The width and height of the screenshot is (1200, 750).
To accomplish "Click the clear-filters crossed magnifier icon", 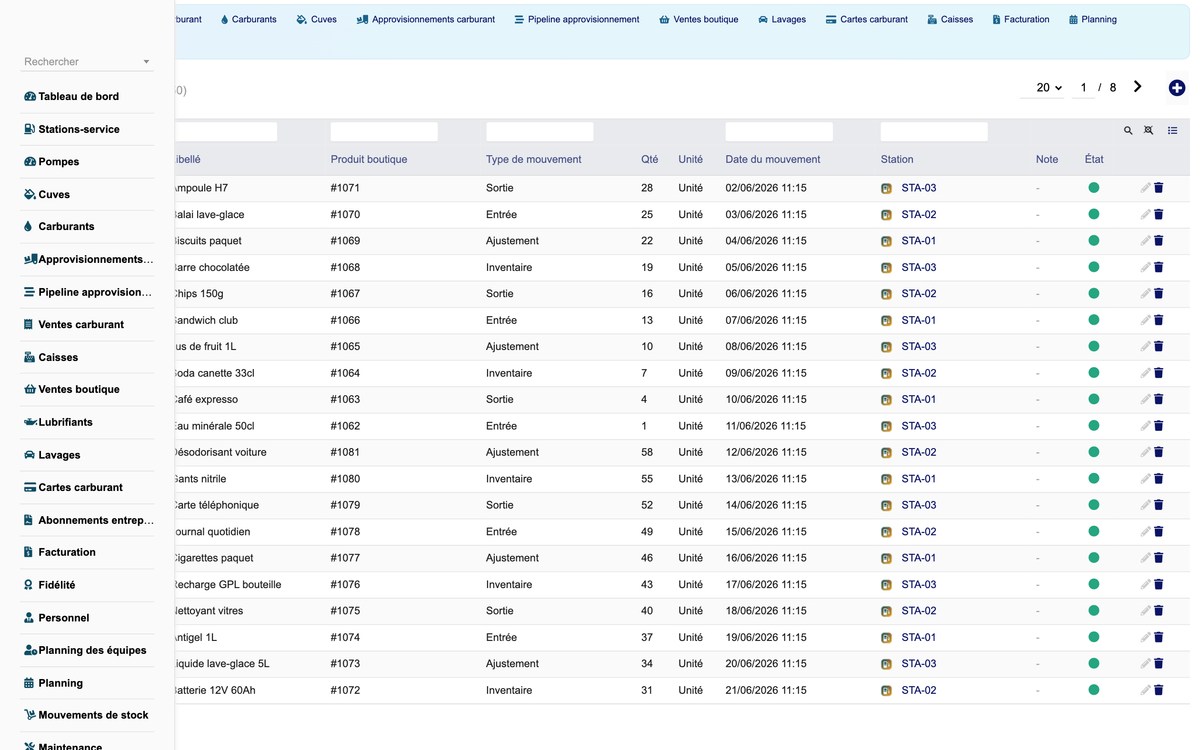I will point(1149,131).
